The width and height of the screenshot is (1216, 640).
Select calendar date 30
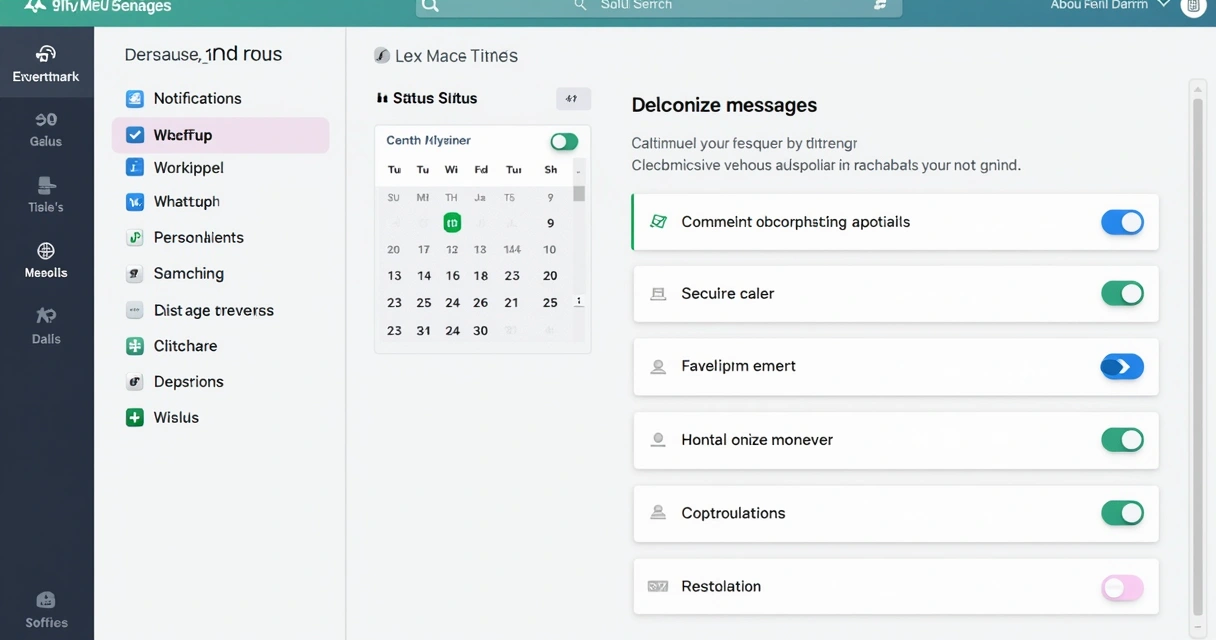(x=480, y=331)
